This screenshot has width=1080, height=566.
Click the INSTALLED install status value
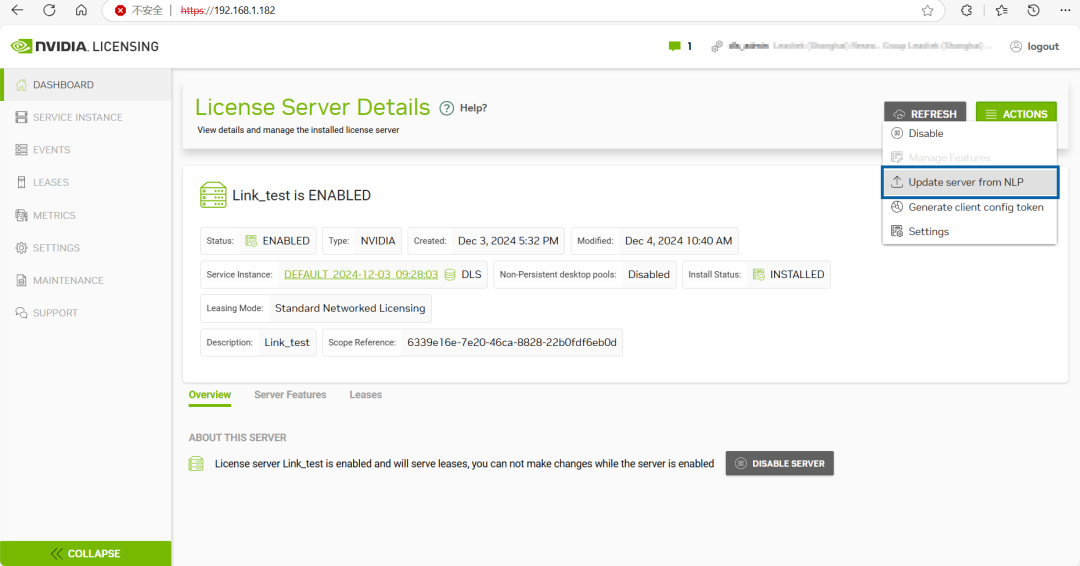point(797,274)
